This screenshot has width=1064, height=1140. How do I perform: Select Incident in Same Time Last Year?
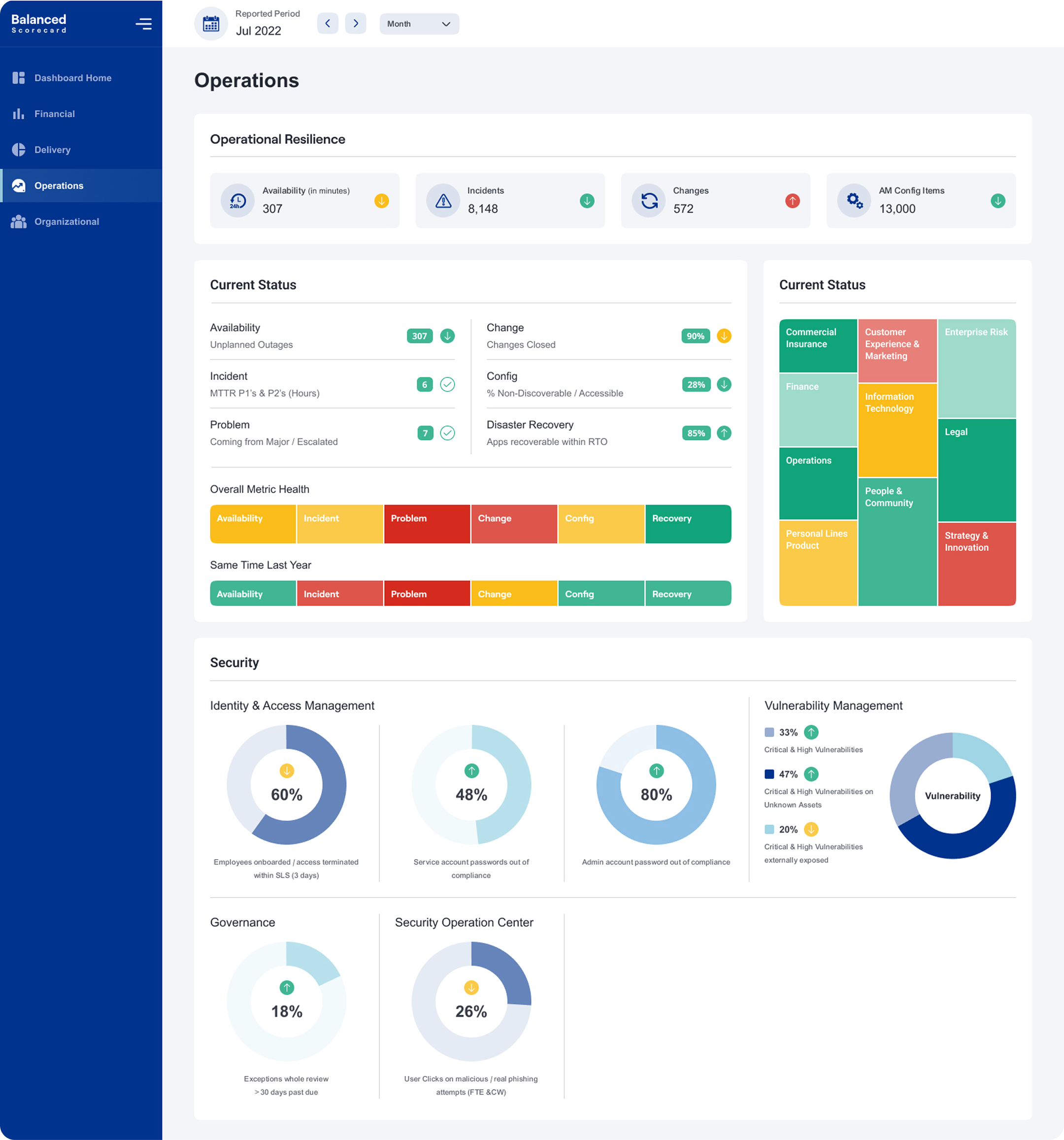tap(340, 594)
